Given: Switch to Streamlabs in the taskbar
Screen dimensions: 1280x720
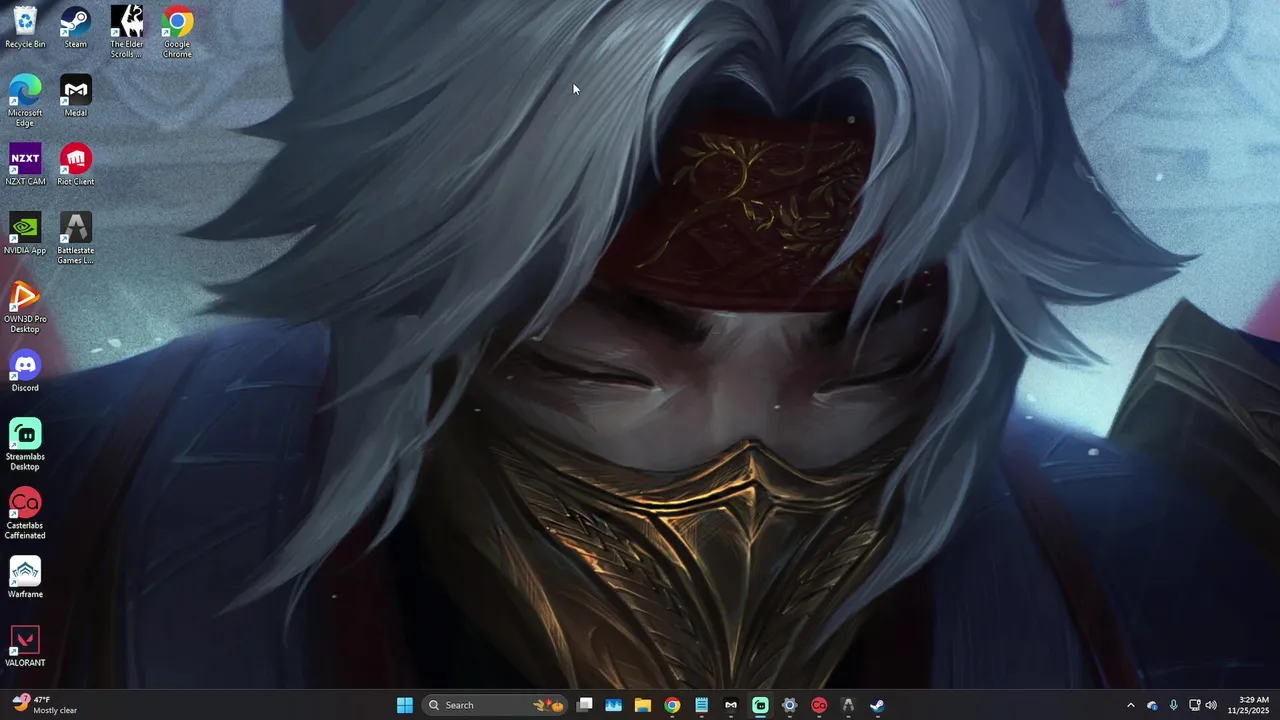Looking at the screenshot, I should tap(760, 705).
